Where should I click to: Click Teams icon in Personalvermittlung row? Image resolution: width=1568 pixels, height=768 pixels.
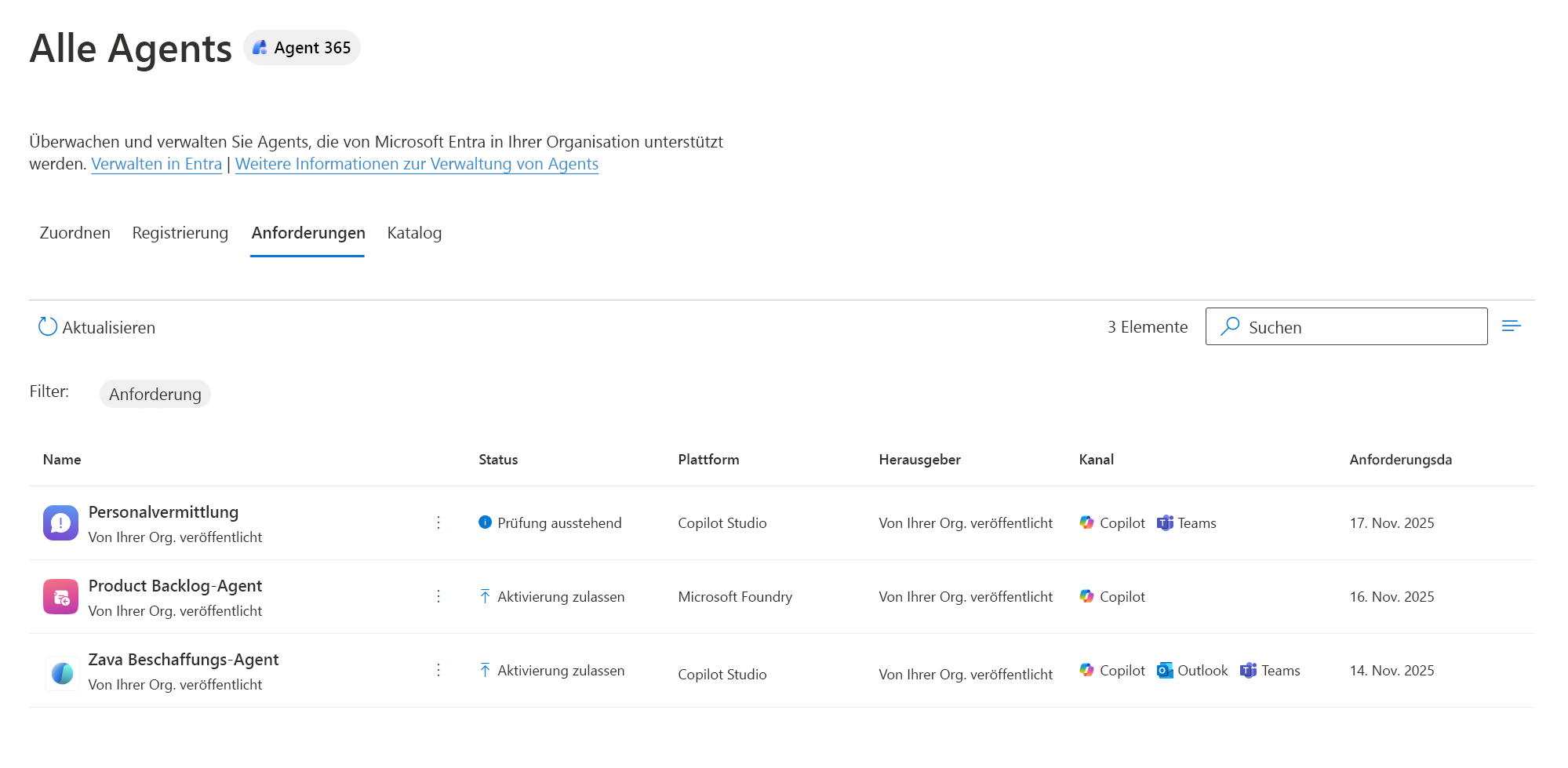click(x=1165, y=522)
